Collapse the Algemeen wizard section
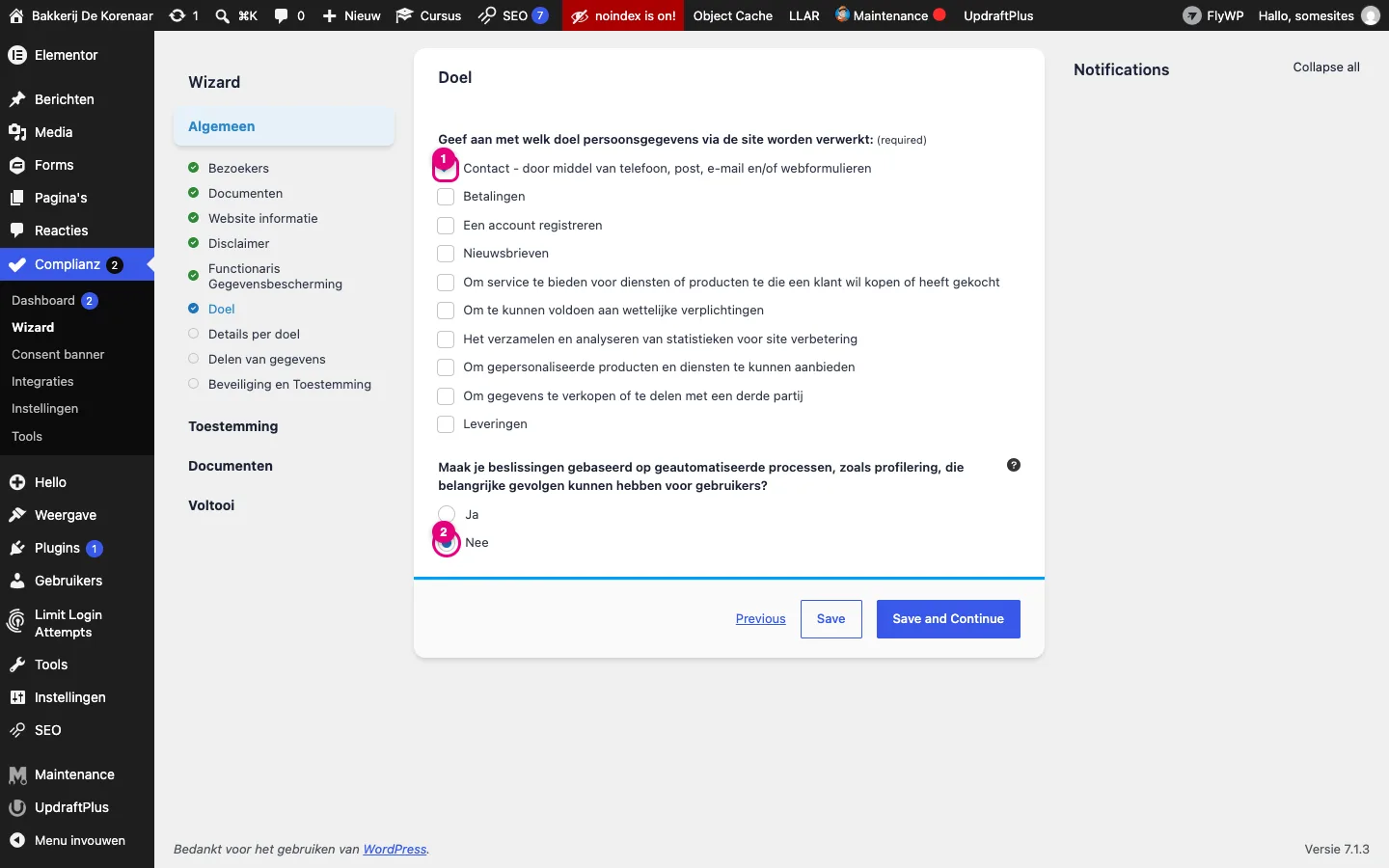 tap(284, 126)
